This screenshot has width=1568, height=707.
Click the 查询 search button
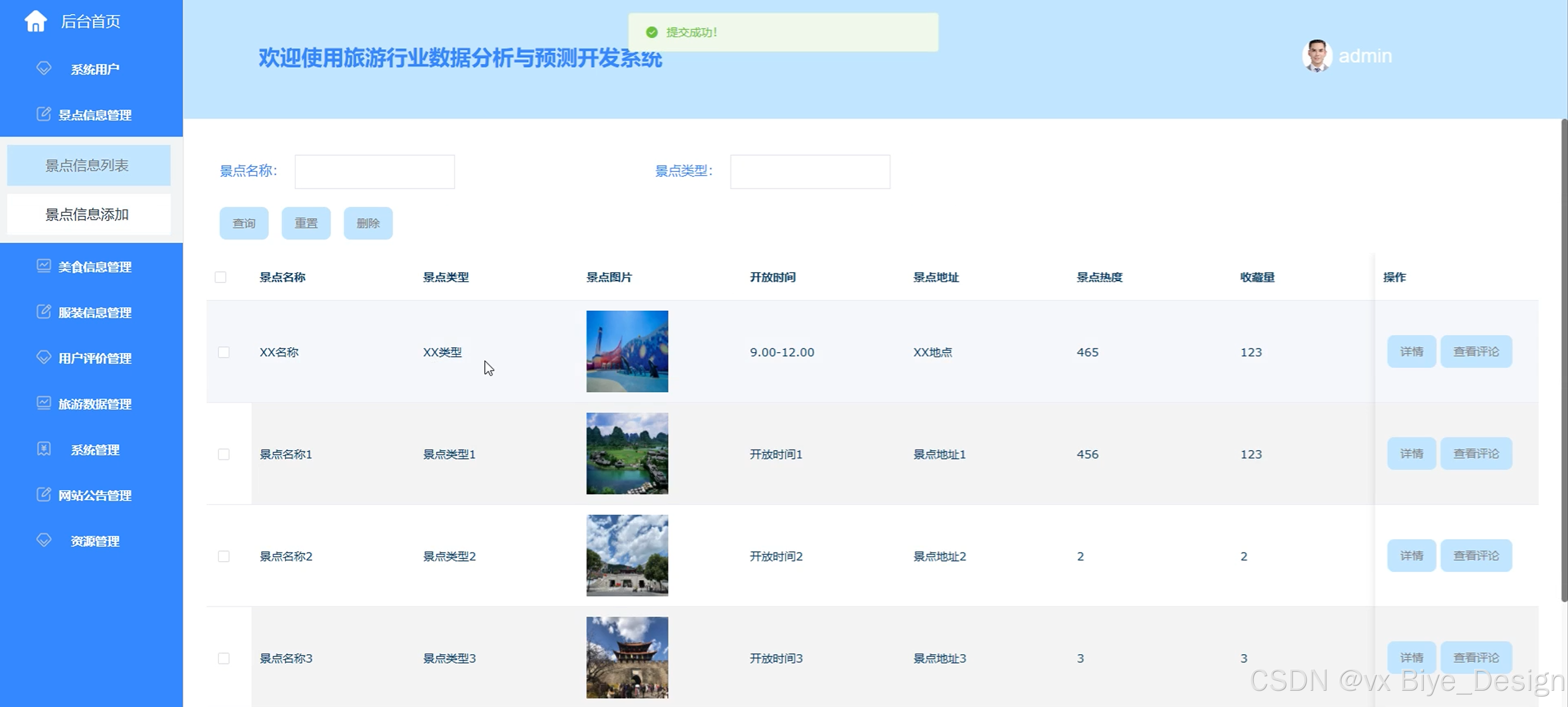point(244,223)
